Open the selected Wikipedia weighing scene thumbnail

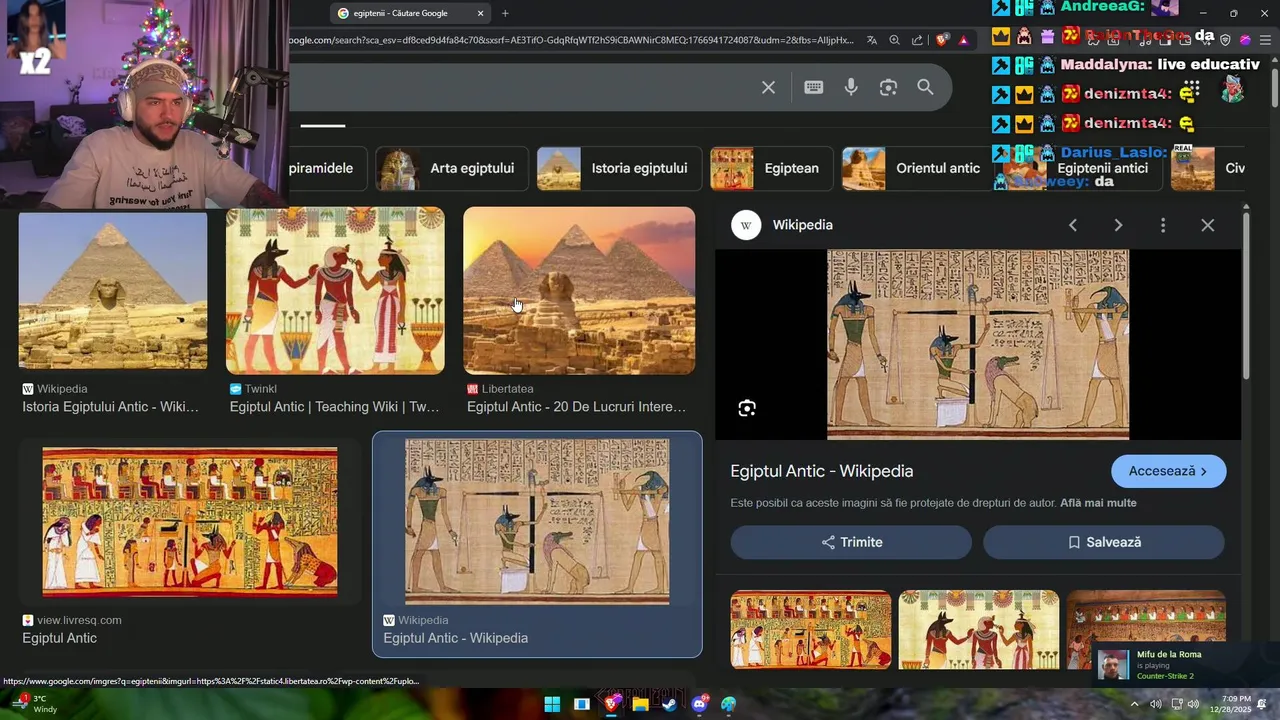coord(537,521)
